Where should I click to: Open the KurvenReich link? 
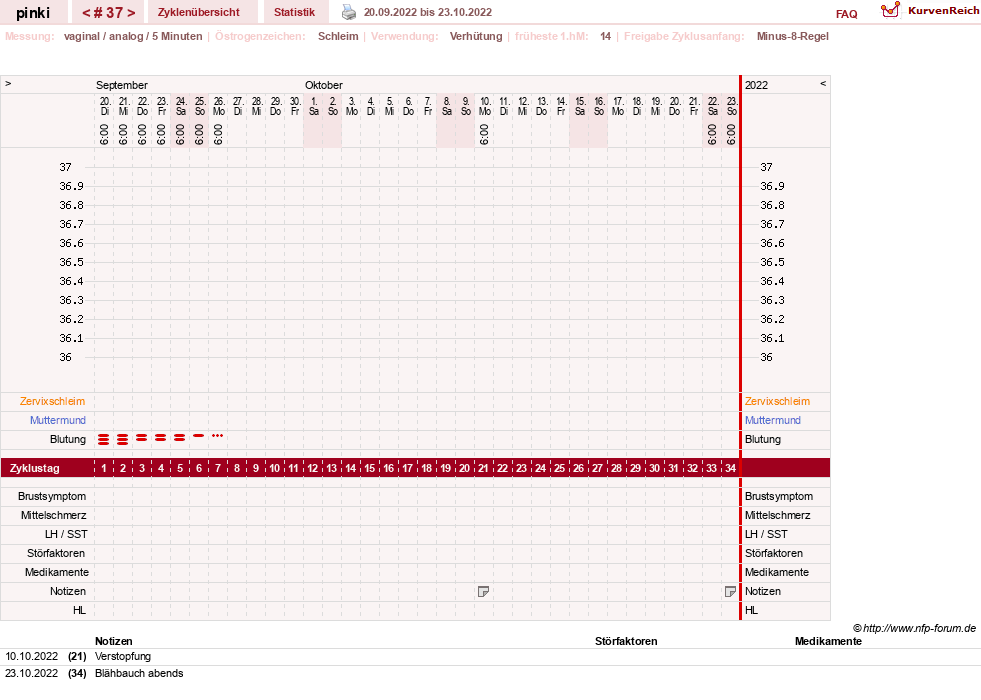(943, 11)
